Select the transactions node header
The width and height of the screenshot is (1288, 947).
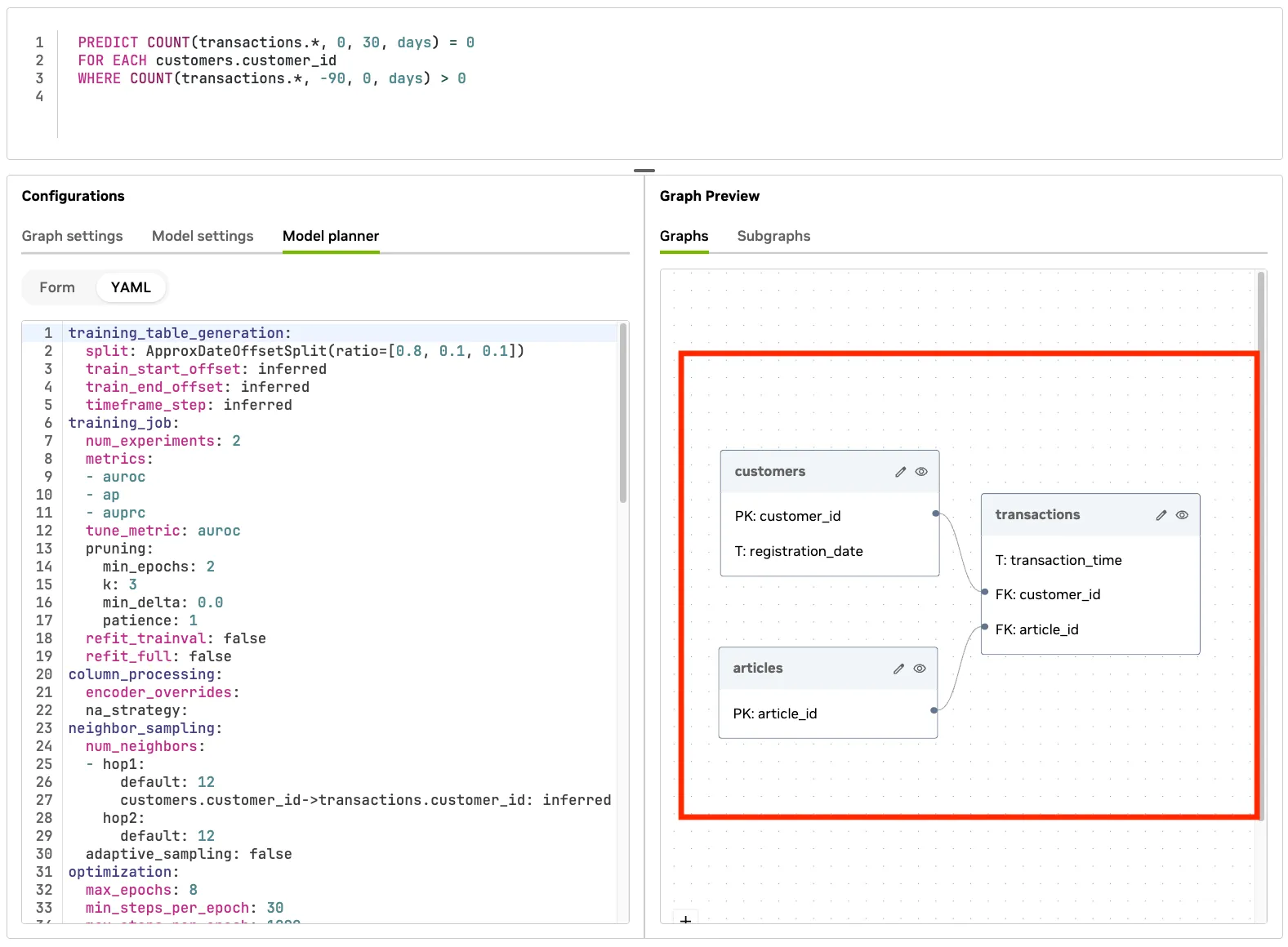pos(1090,515)
